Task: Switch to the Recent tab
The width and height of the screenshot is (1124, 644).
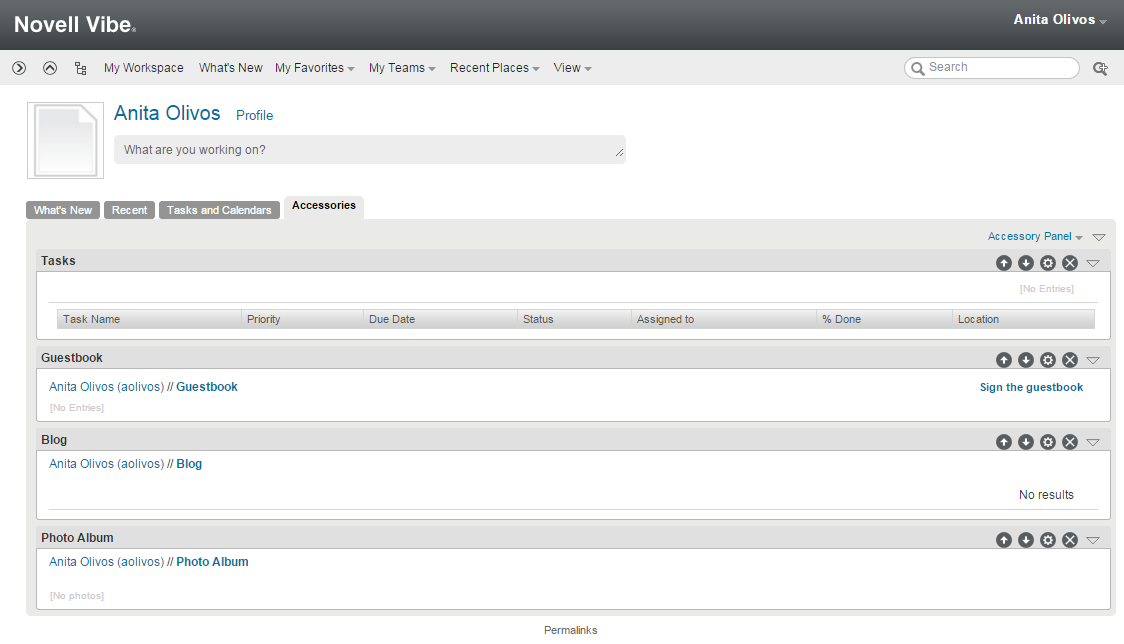Action: [x=129, y=210]
